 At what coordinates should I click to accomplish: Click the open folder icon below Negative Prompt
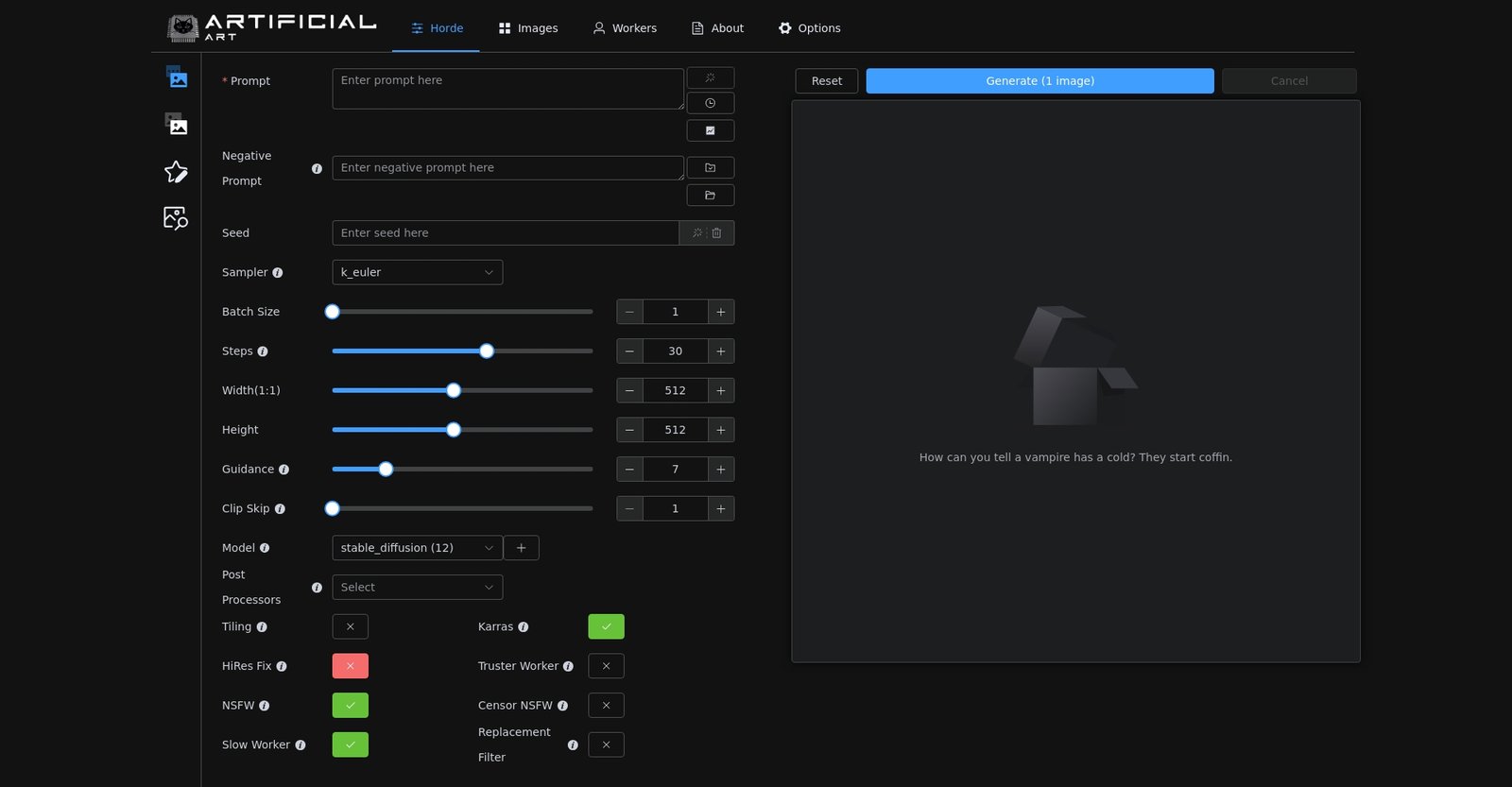[710, 196]
